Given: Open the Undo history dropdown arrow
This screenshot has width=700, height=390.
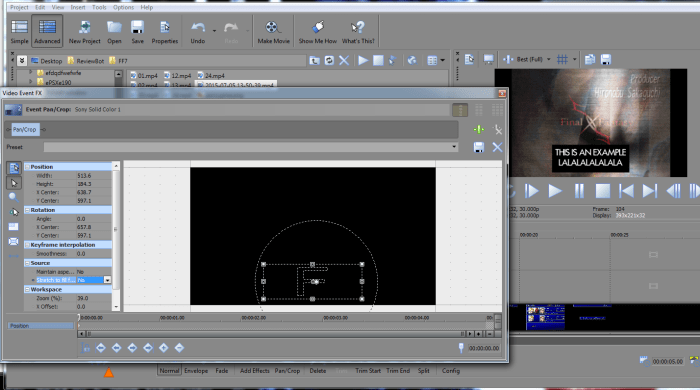Looking at the screenshot, I should coord(214,30).
